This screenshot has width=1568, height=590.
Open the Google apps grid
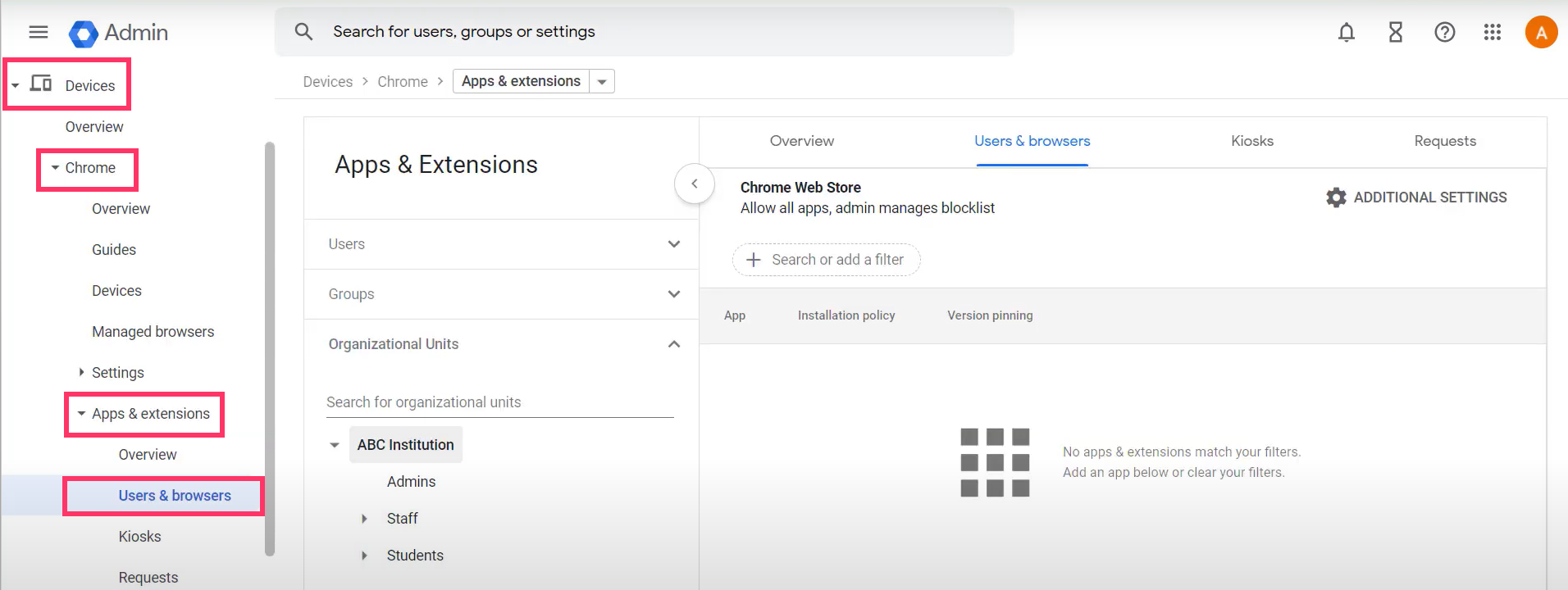pyautogui.click(x=1493, y=32)
